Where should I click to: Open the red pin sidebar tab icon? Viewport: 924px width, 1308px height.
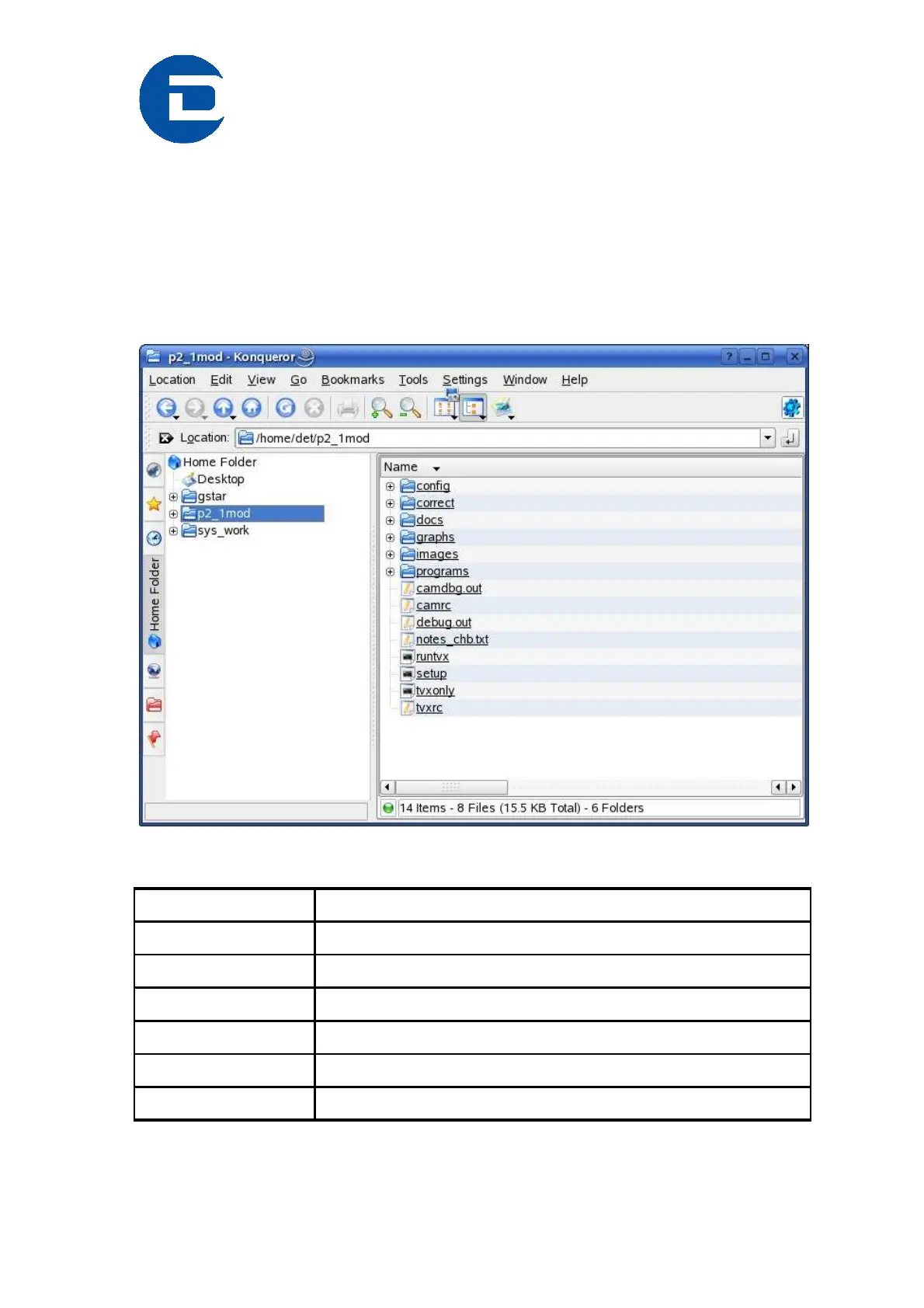point(154,738)
